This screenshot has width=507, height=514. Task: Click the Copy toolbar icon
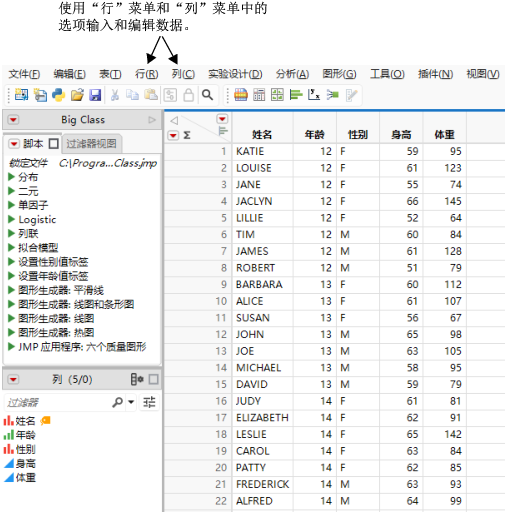tap(132, 95)
